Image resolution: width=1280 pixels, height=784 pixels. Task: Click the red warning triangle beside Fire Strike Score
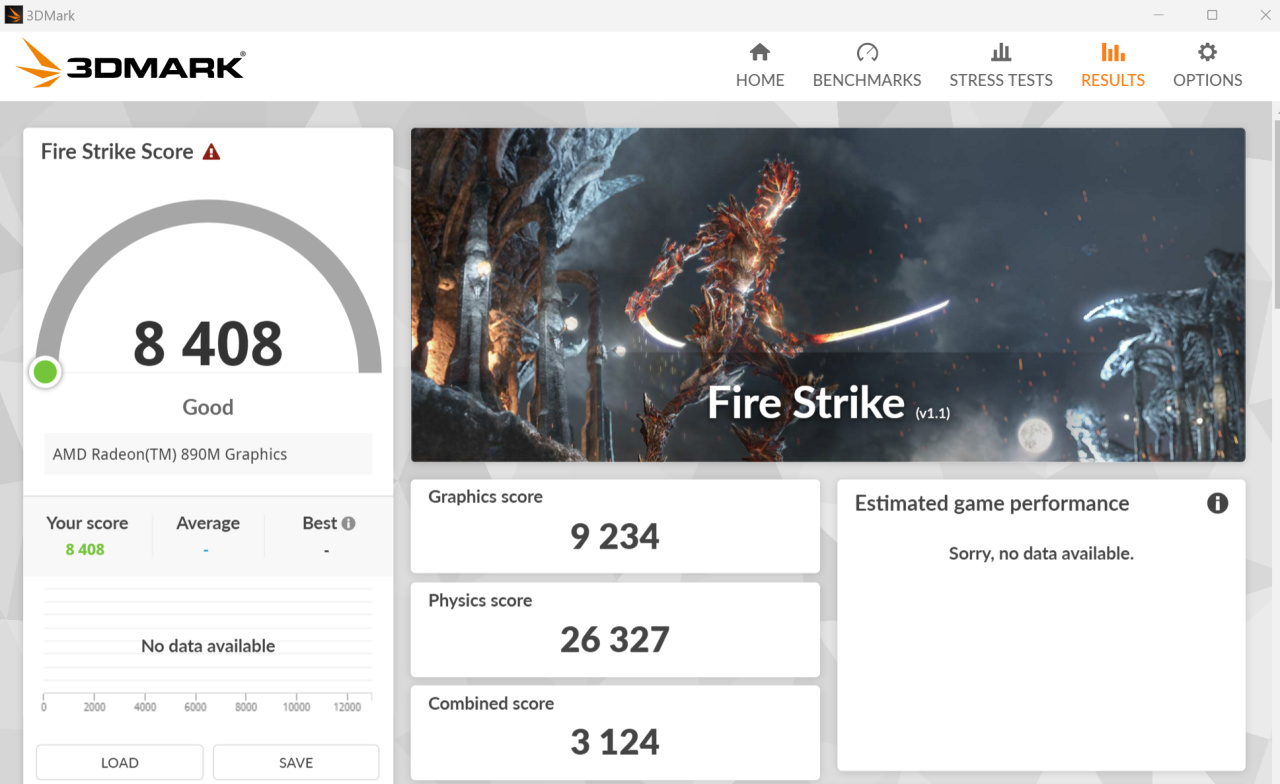[x=211, y=152]
